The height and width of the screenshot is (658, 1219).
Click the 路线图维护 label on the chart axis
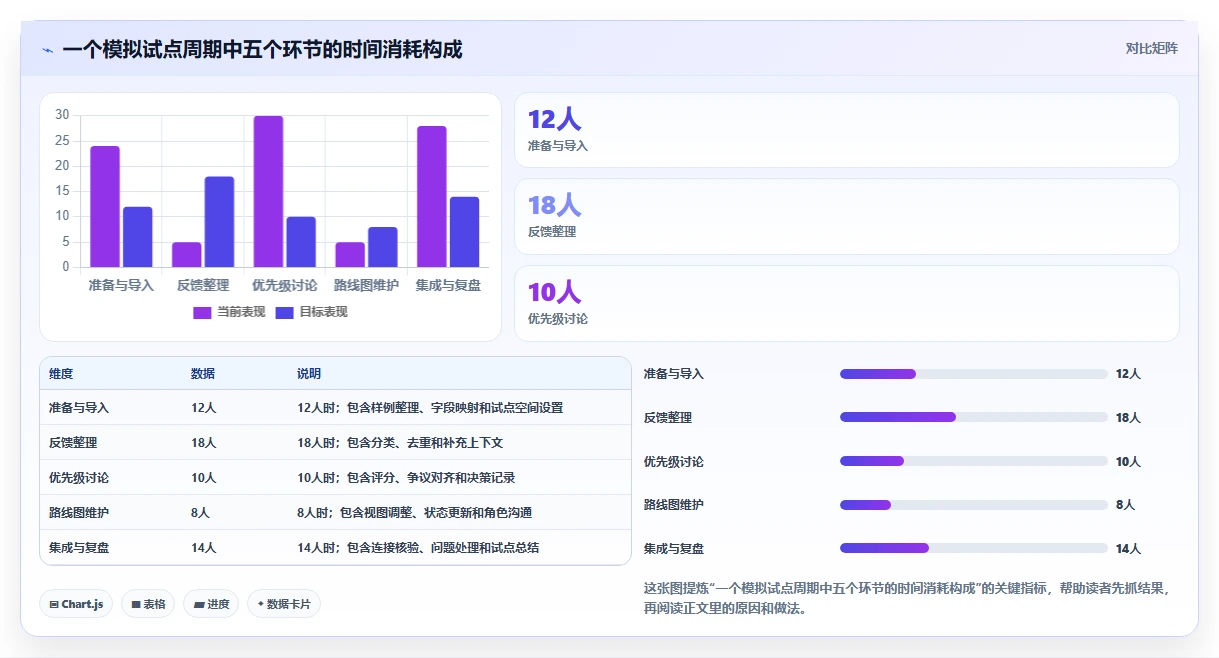tap(366, 285)
